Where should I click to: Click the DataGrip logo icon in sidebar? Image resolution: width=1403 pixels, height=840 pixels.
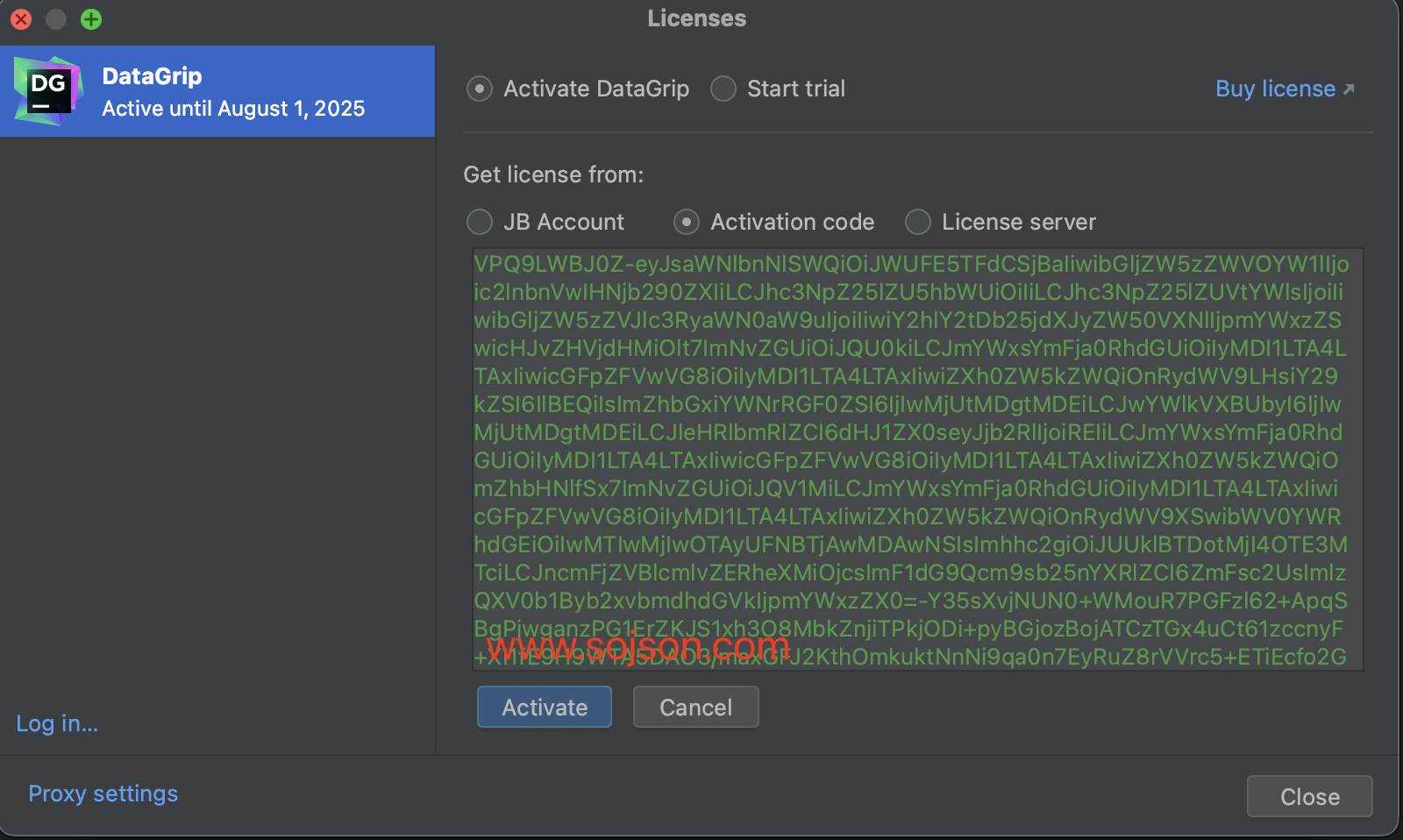click(48, 91)
